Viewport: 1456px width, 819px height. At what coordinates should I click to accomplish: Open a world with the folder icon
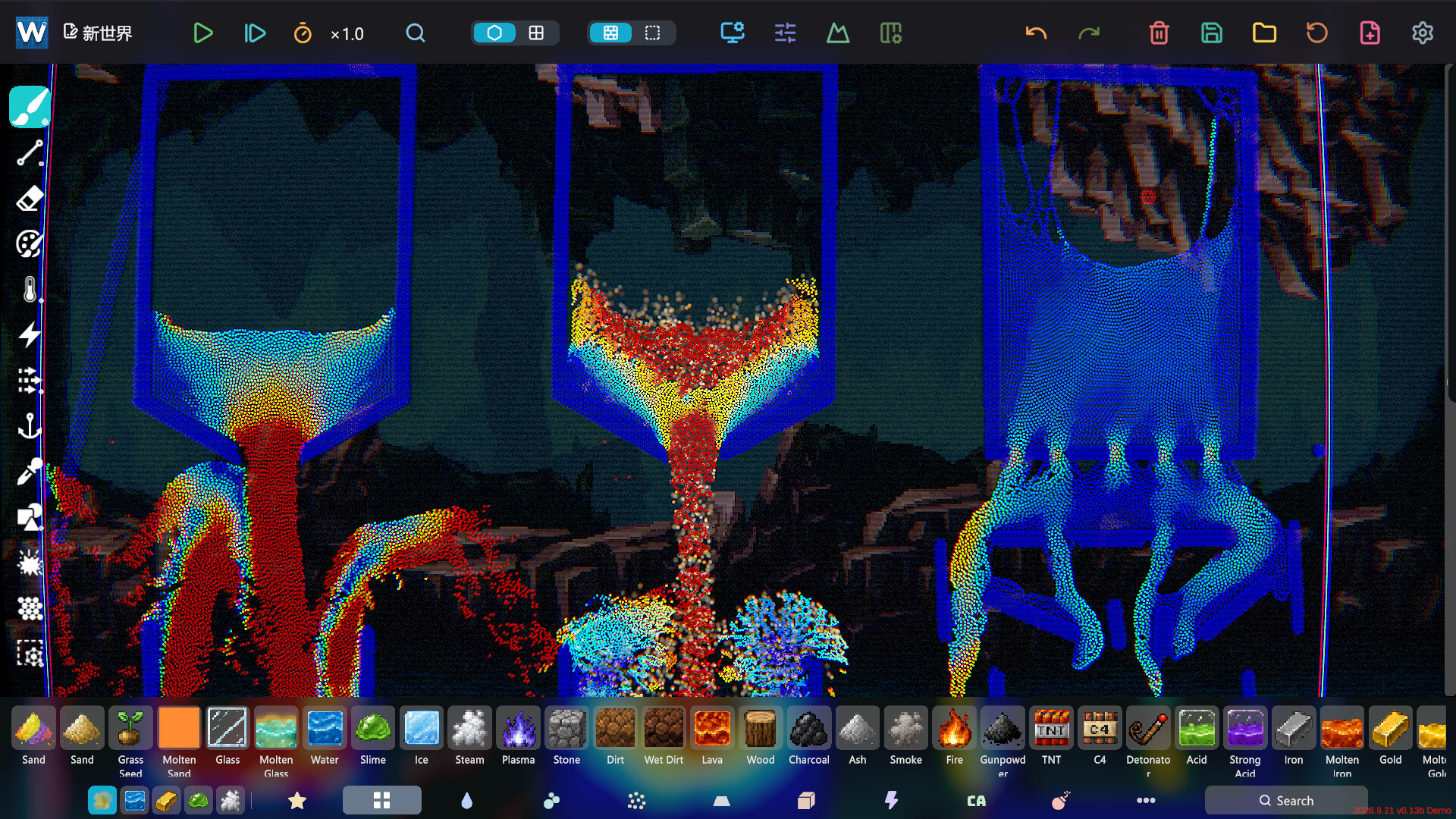tap(1264, 33)
